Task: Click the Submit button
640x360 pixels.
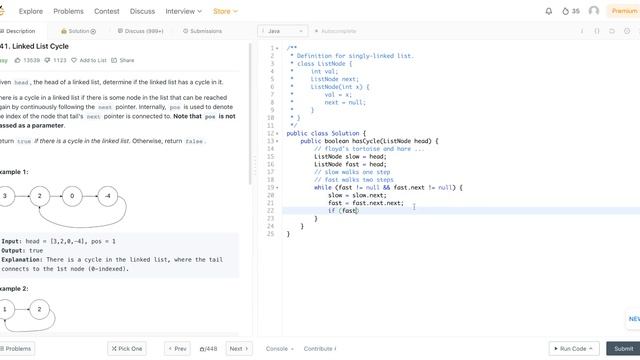Action: (x=623, y=349)
